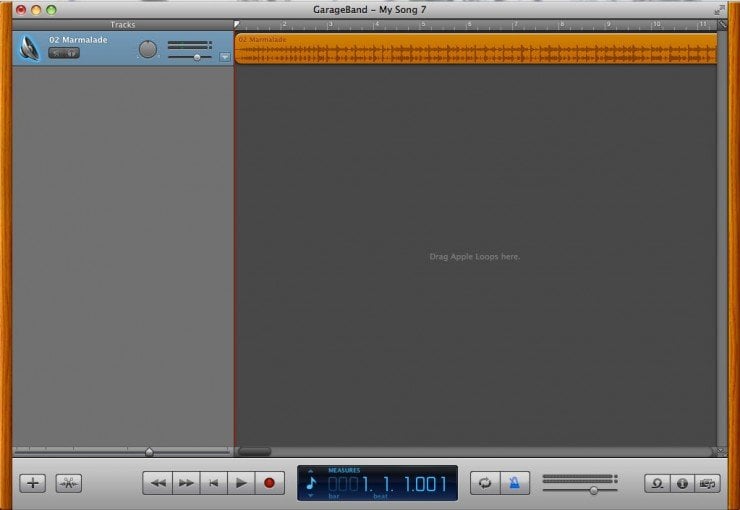Click the lock-playheads button at bottom right
This screenshot has height=510, width=740.
point(720,451)
